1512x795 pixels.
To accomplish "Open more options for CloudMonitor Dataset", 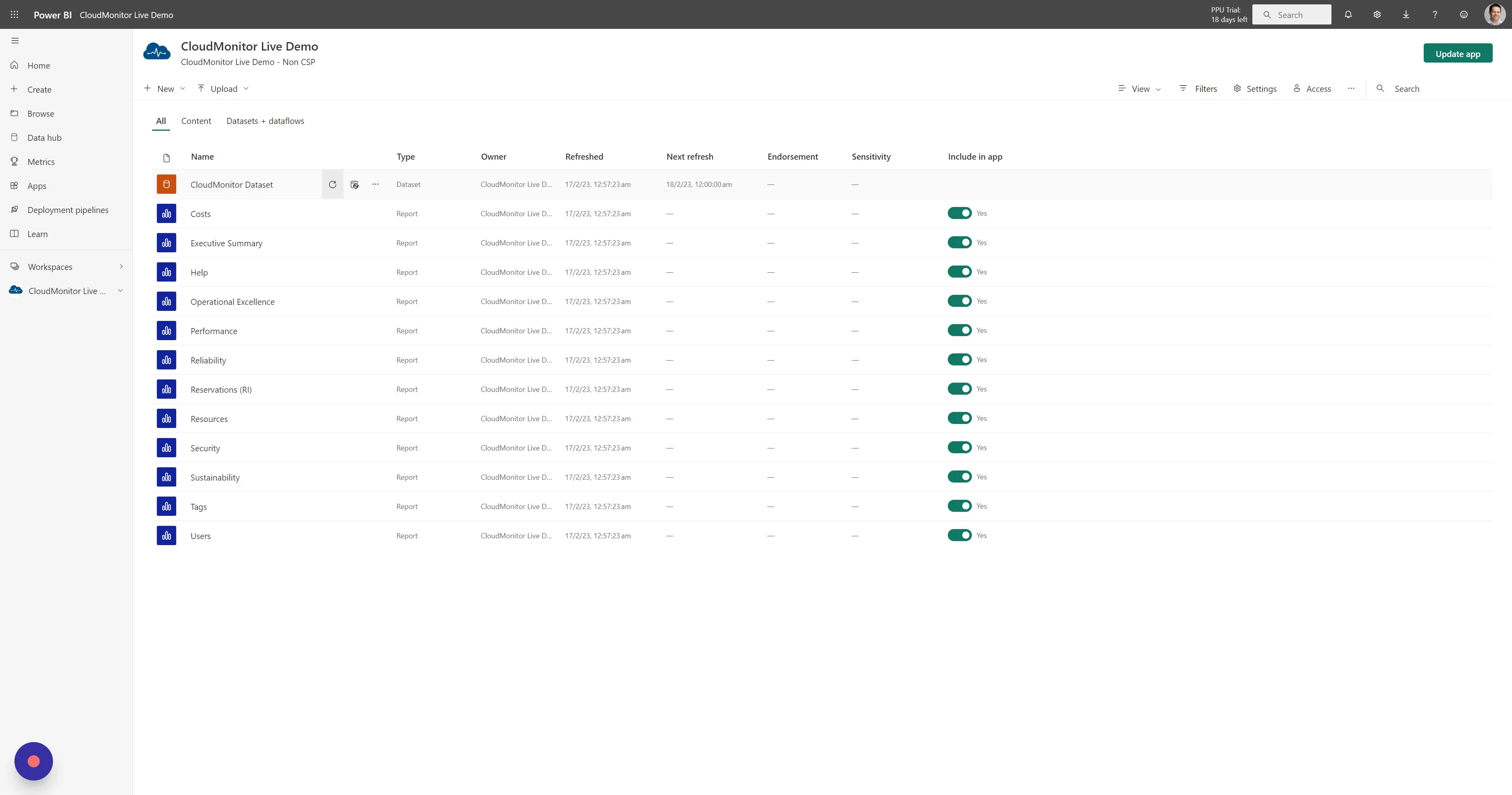I will tap(376, 184).
